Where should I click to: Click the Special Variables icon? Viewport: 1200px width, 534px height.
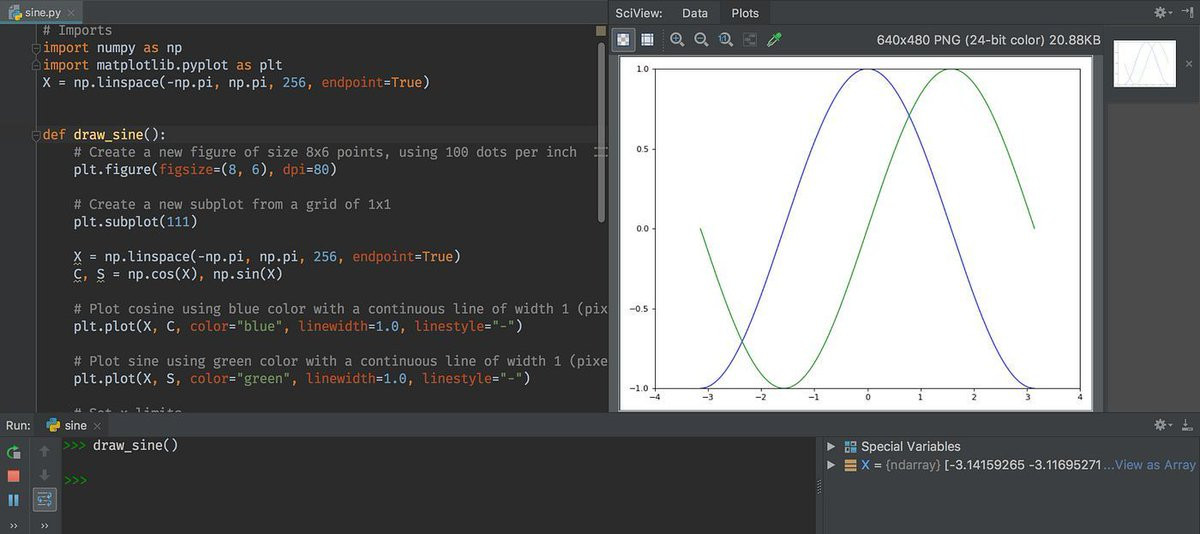[x=851, y=447]
